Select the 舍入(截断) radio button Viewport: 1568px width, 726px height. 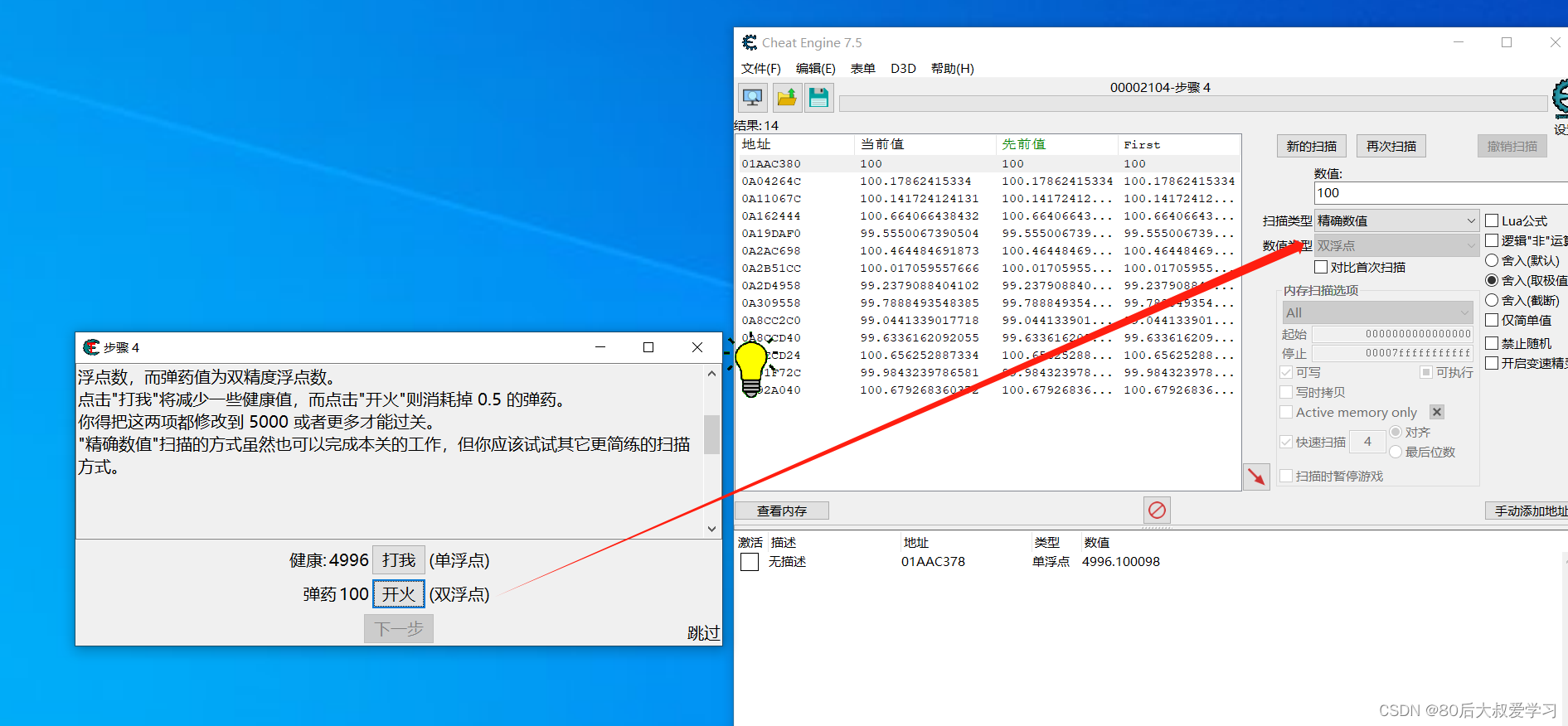pyautogui.click(x=1492, y=300)
